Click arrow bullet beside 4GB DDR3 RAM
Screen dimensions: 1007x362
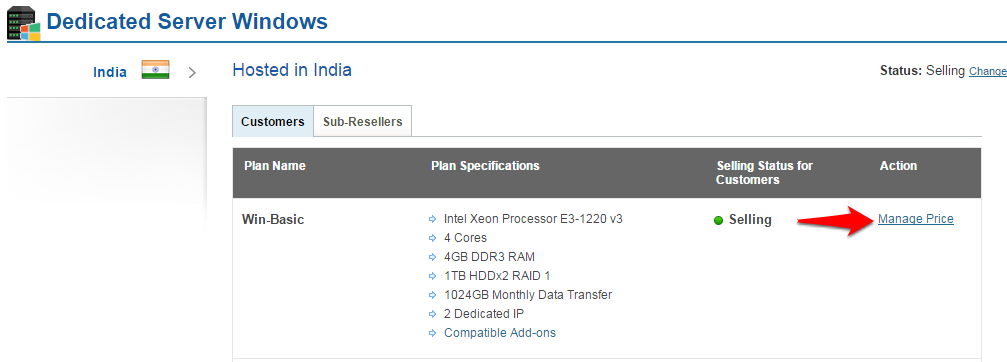point(432,257)
